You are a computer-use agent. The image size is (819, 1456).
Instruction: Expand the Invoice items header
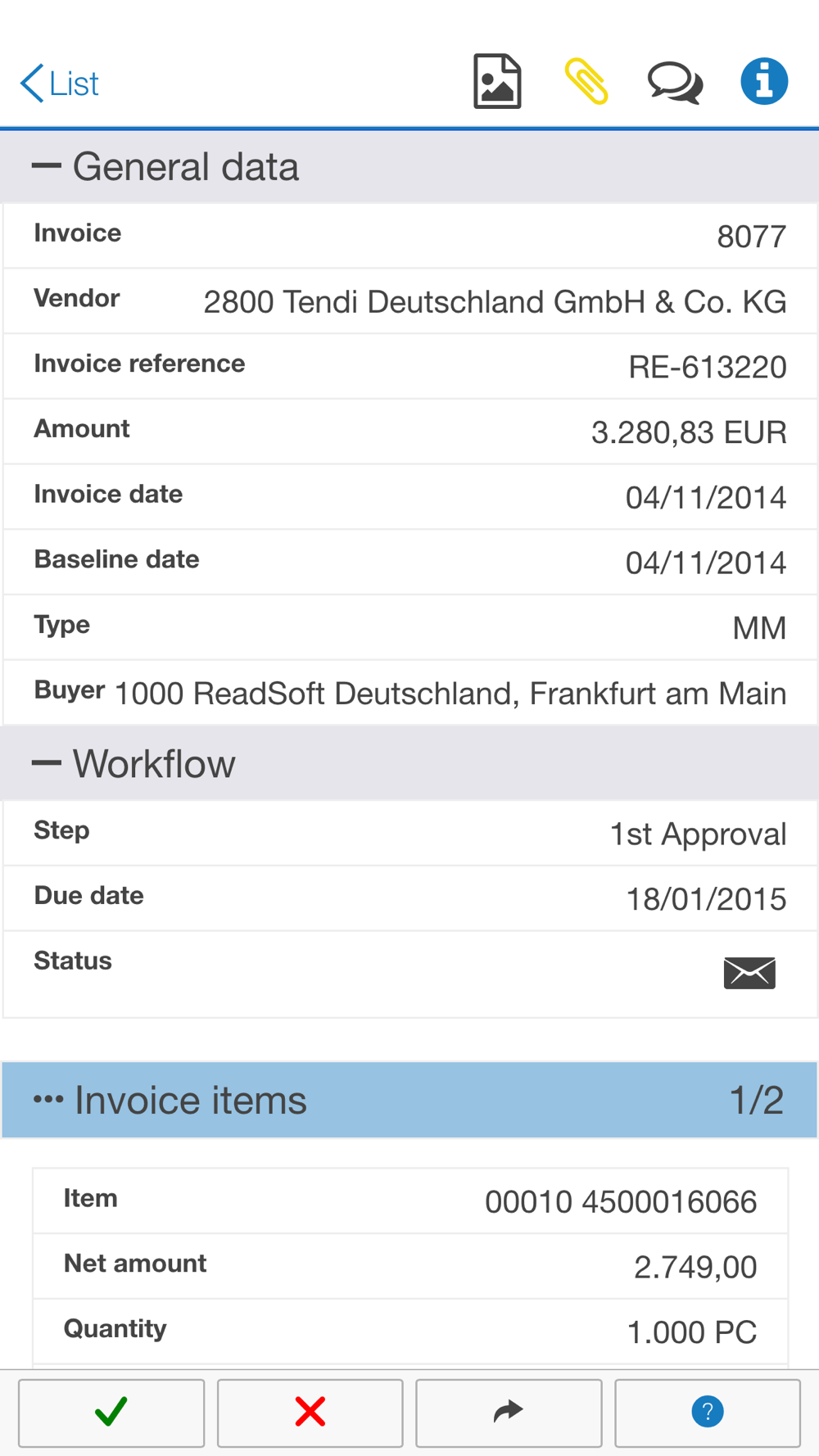(x=409, y=1100)
